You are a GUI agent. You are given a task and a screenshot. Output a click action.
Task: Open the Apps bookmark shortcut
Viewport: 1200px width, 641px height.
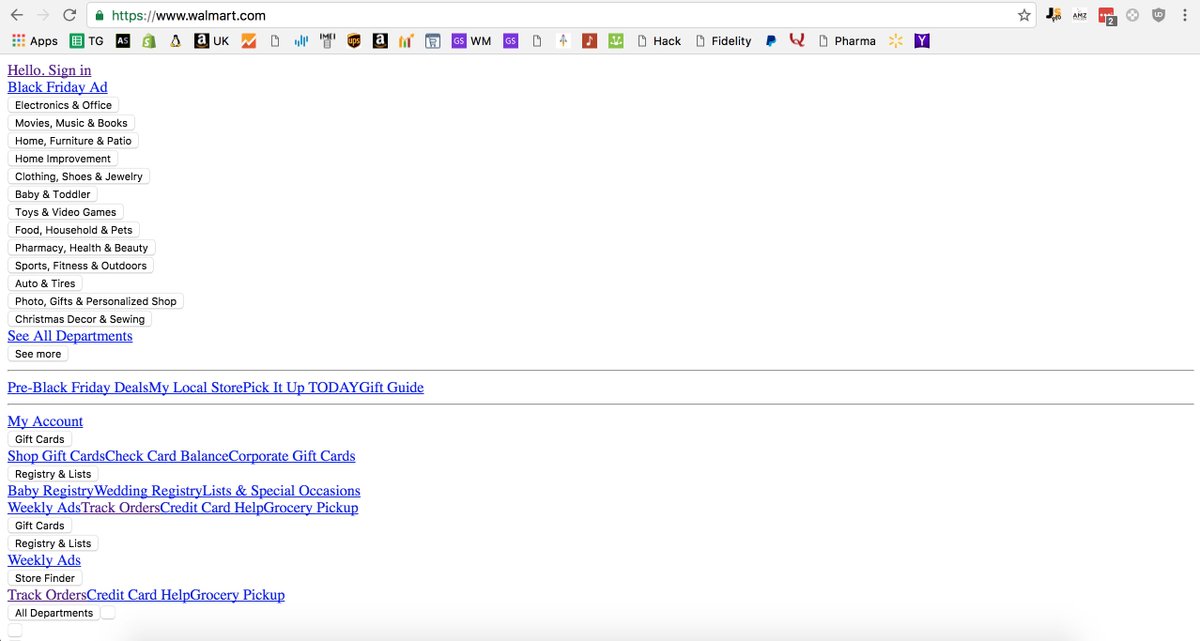(x=35, y=41)
